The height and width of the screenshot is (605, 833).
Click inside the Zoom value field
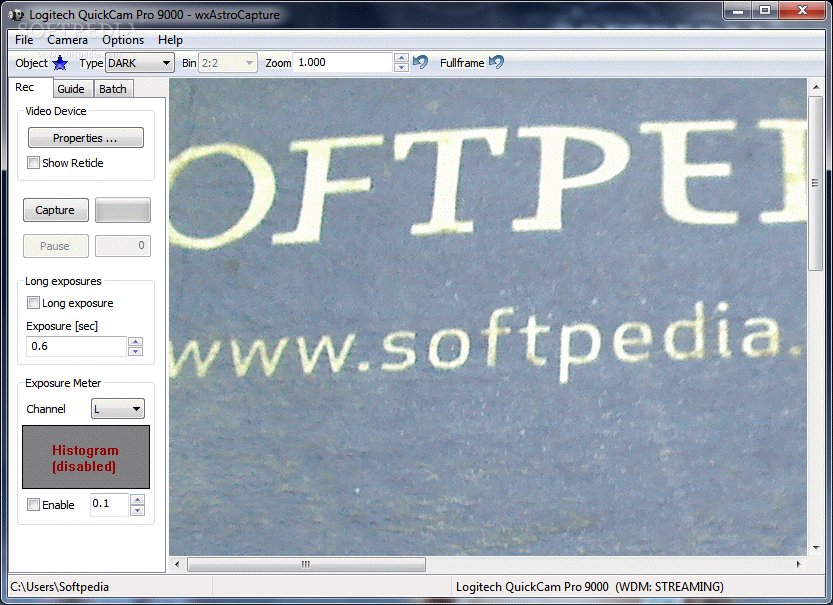pyautogui.click(x=342, y=63)
